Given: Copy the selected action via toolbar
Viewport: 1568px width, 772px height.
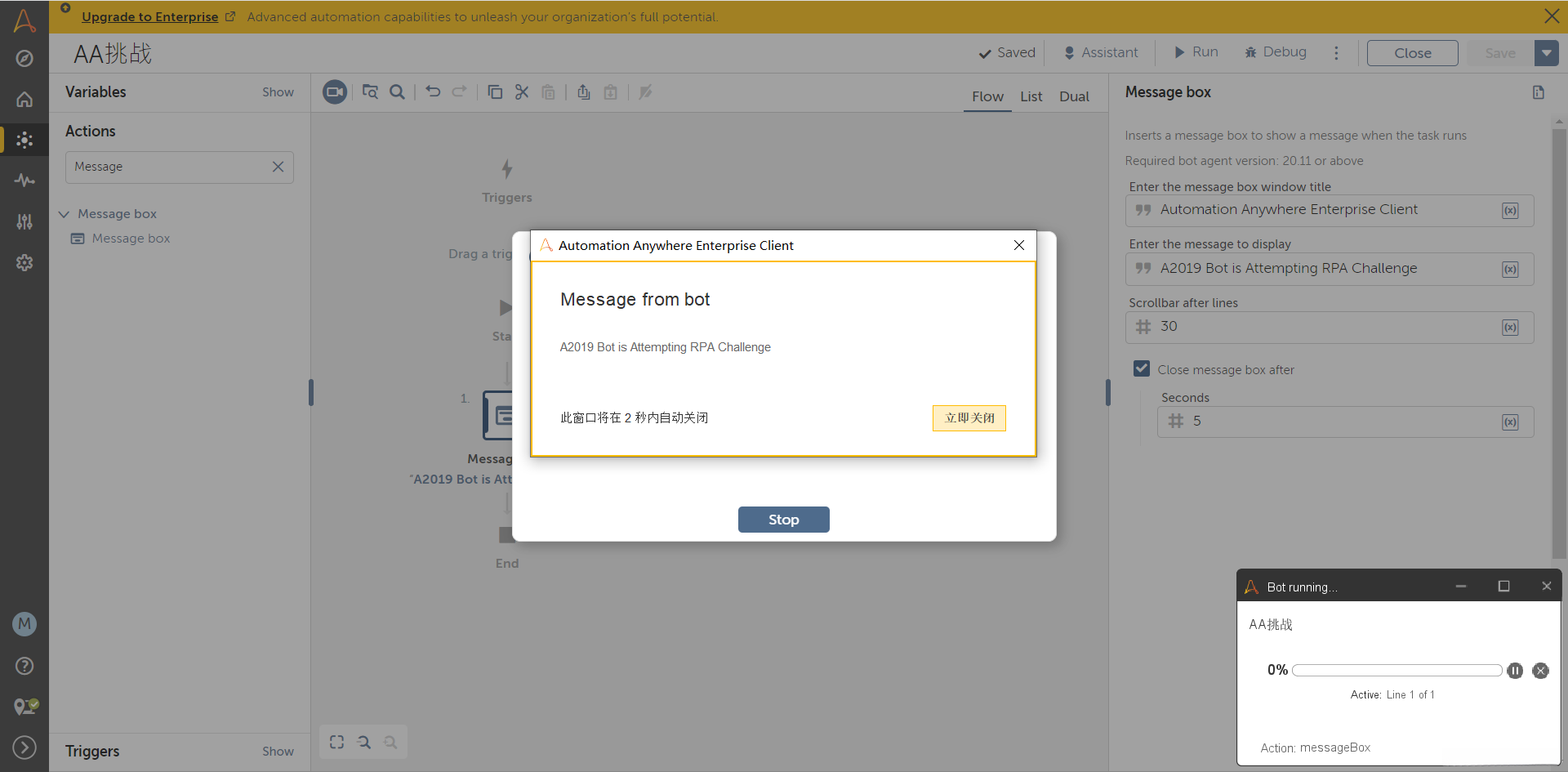Looking at the screenshot, I should click(x=495, y=92).
